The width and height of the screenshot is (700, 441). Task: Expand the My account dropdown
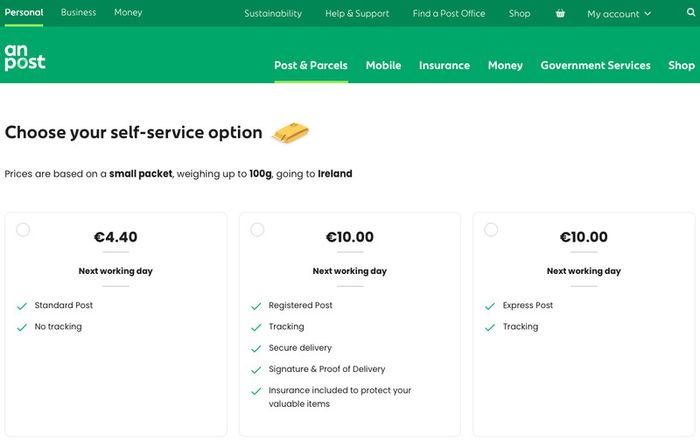(619, 14)
